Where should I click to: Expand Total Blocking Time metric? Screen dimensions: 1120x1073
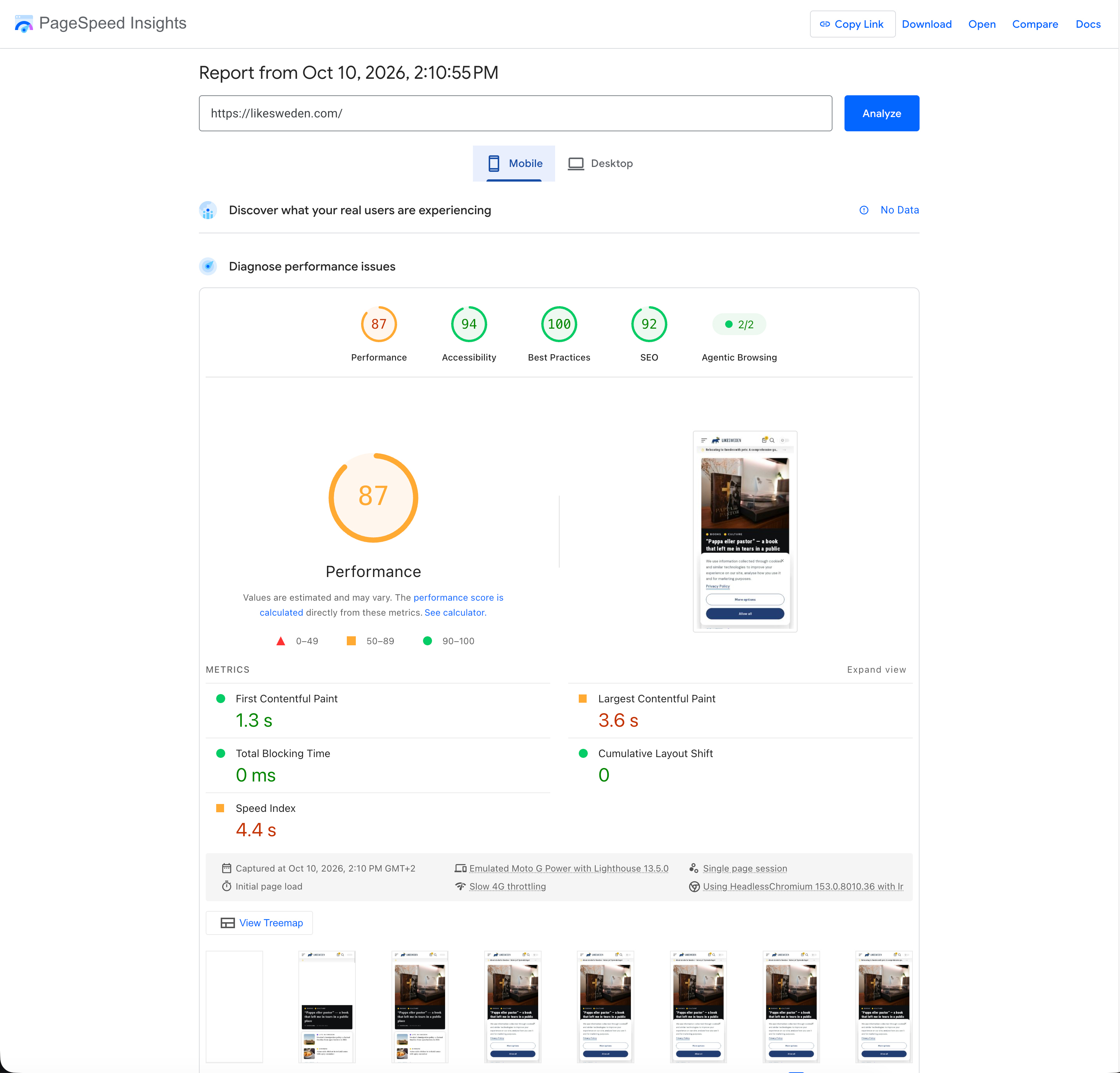tap(378, 765)
